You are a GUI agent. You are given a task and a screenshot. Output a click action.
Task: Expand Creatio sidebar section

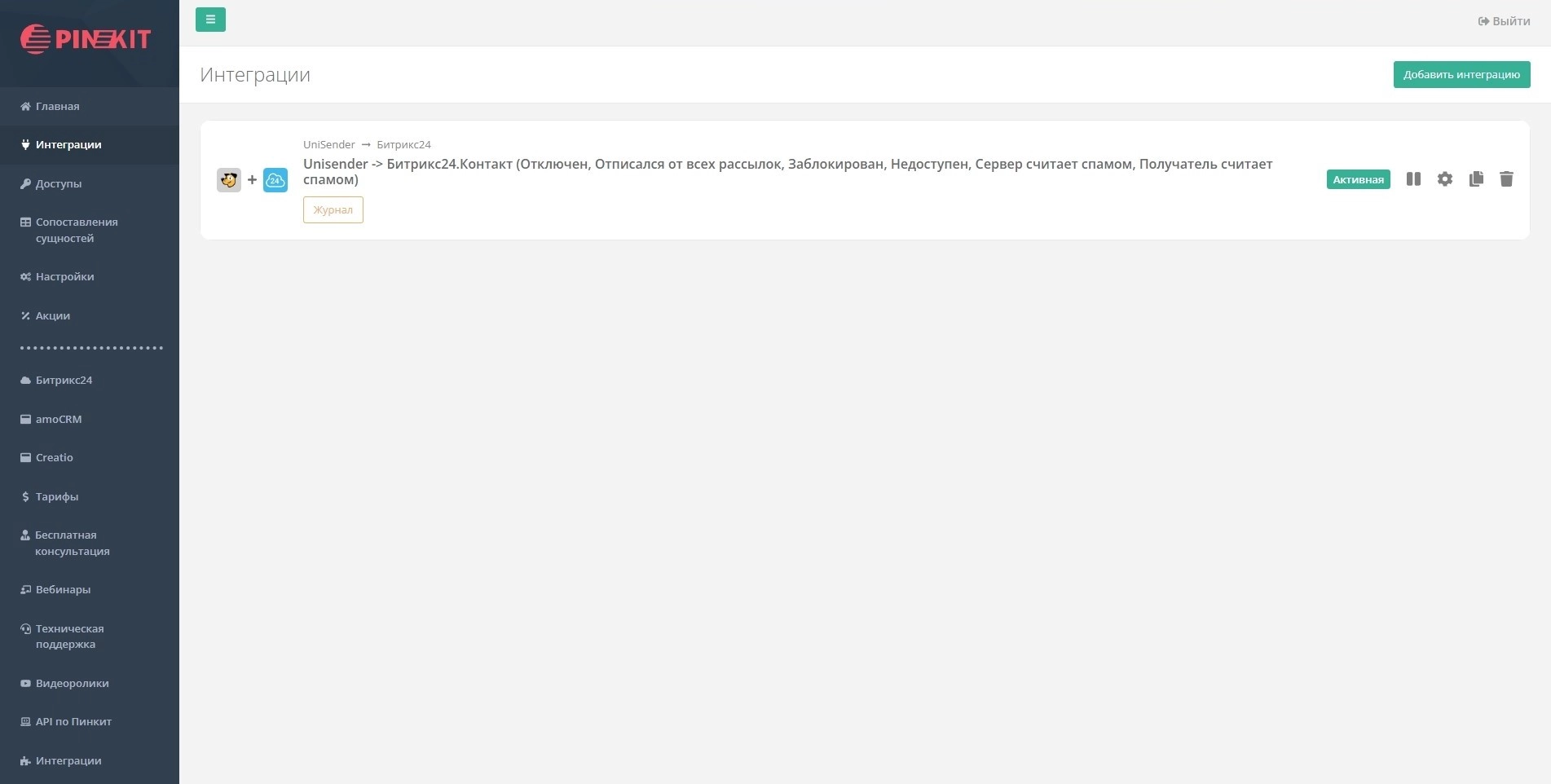tap(54, 457)
